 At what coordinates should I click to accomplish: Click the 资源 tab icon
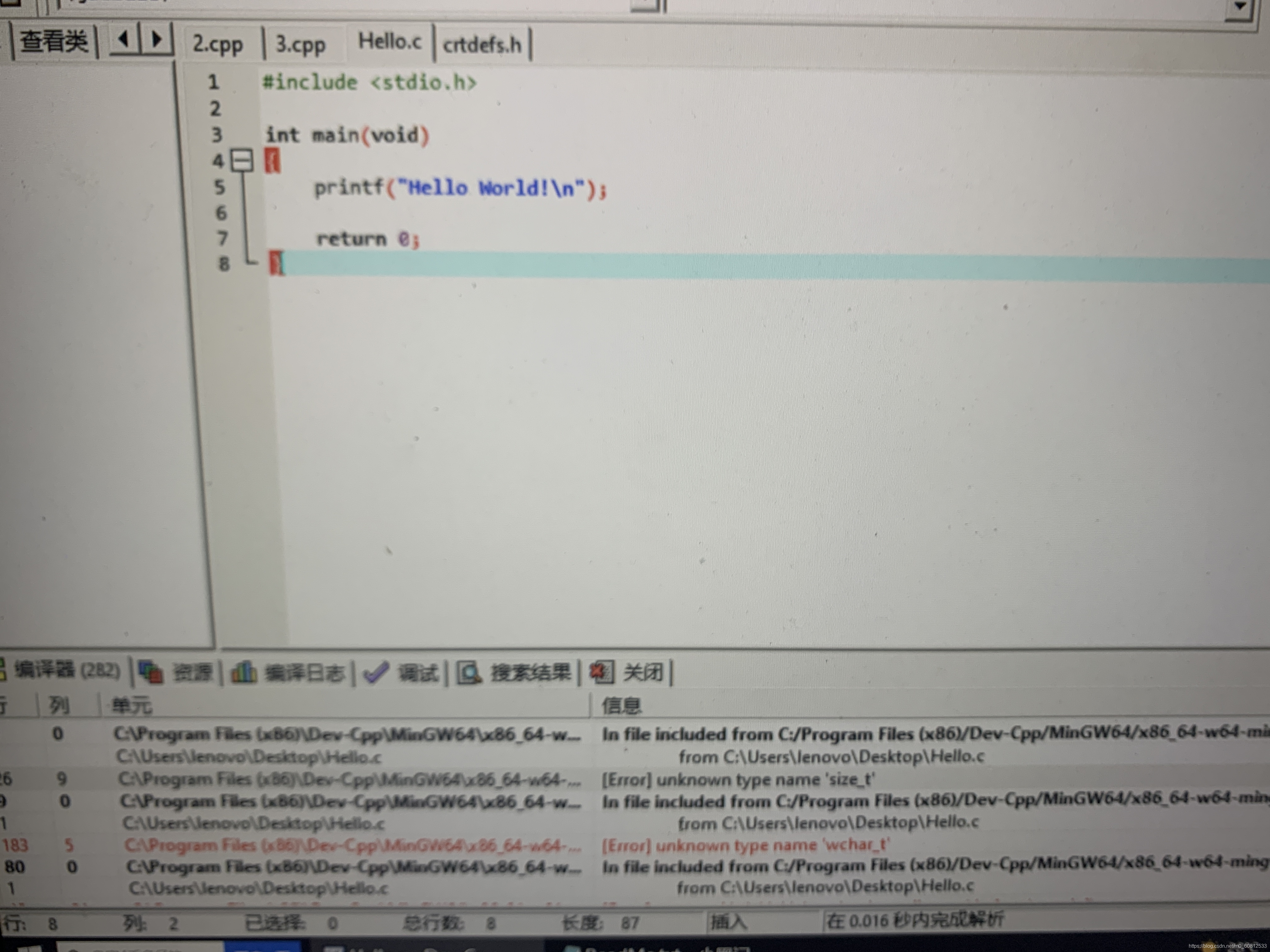(151, 672)
